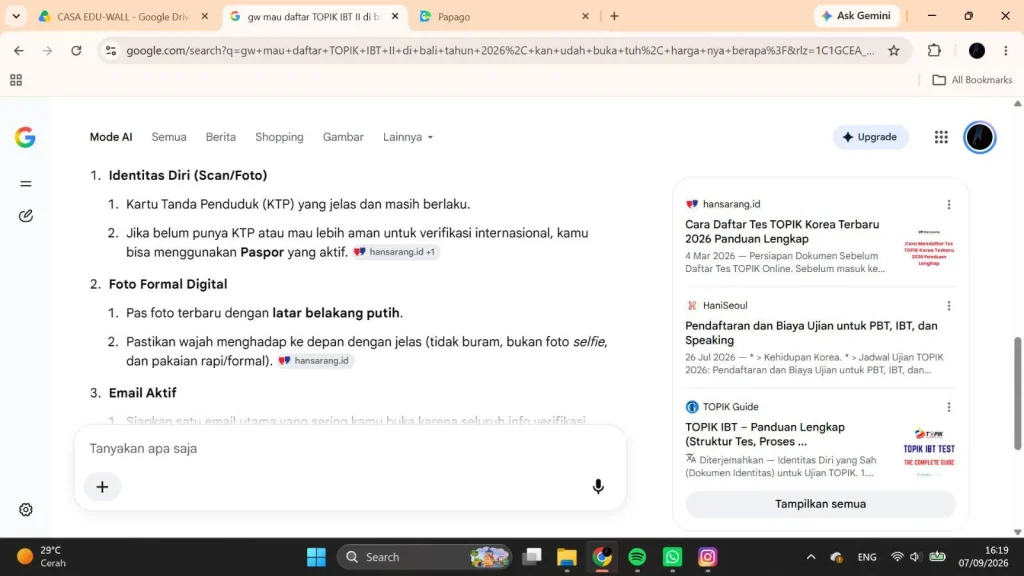Viewport: 1024px width, 576px height.
Task: Start a new AI chat
Action: (x=25, y=216)
